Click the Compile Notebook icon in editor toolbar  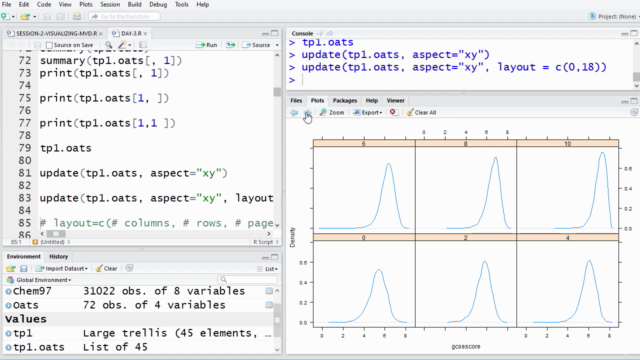[x=143, y=45]
